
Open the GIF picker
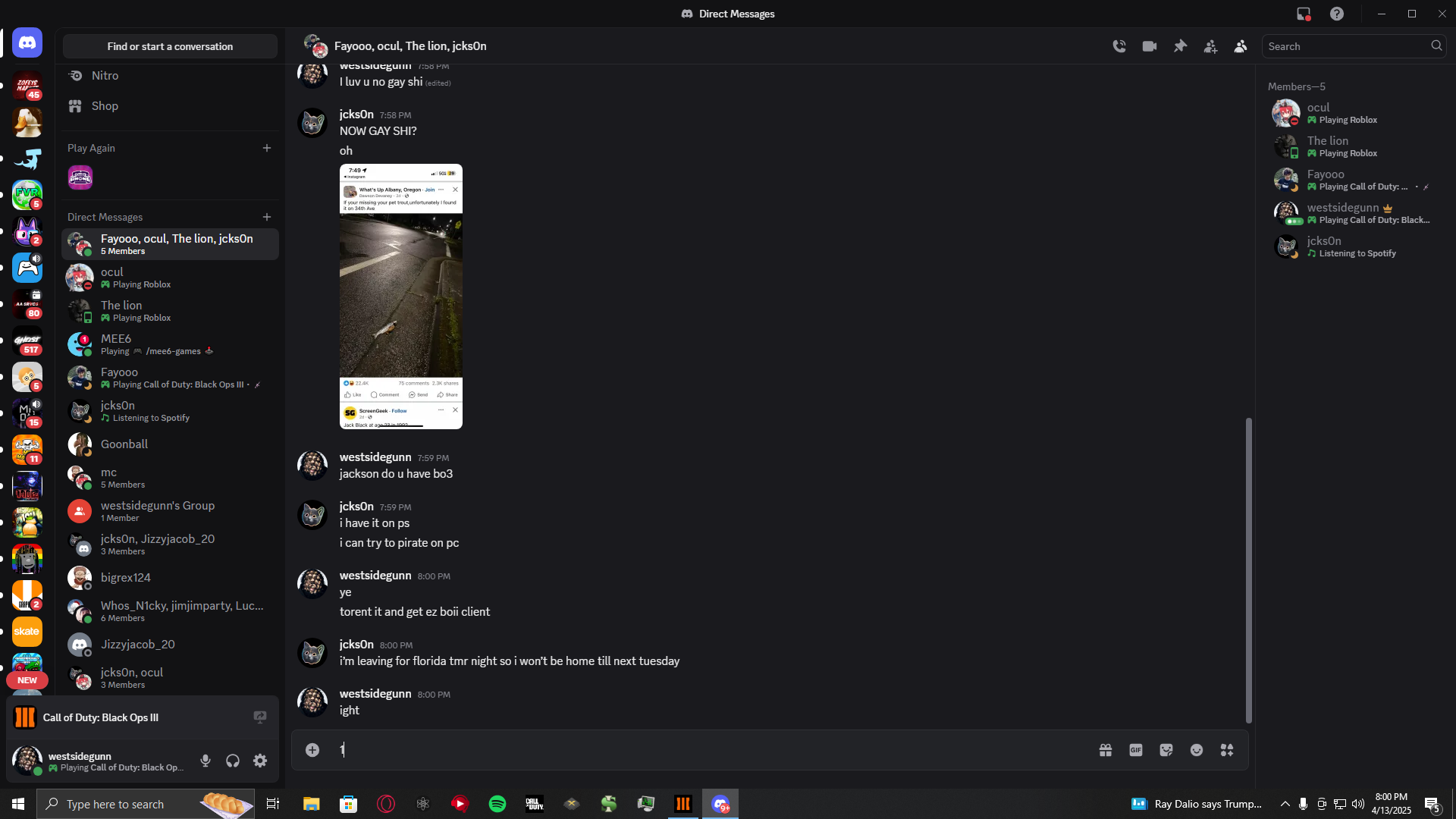(1136, 750)
